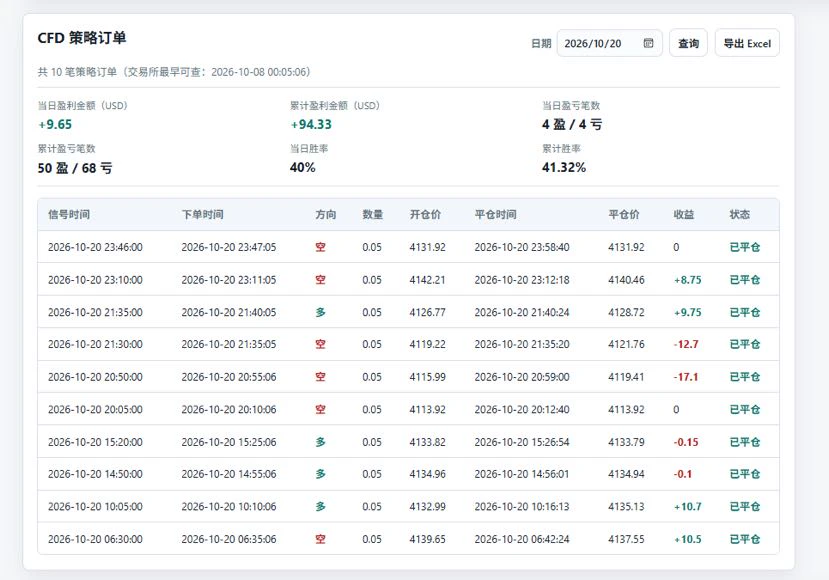This screenshot has width=829, height=580.
Task: Click the 收益 column header
Action: click(x=684, y=215)
